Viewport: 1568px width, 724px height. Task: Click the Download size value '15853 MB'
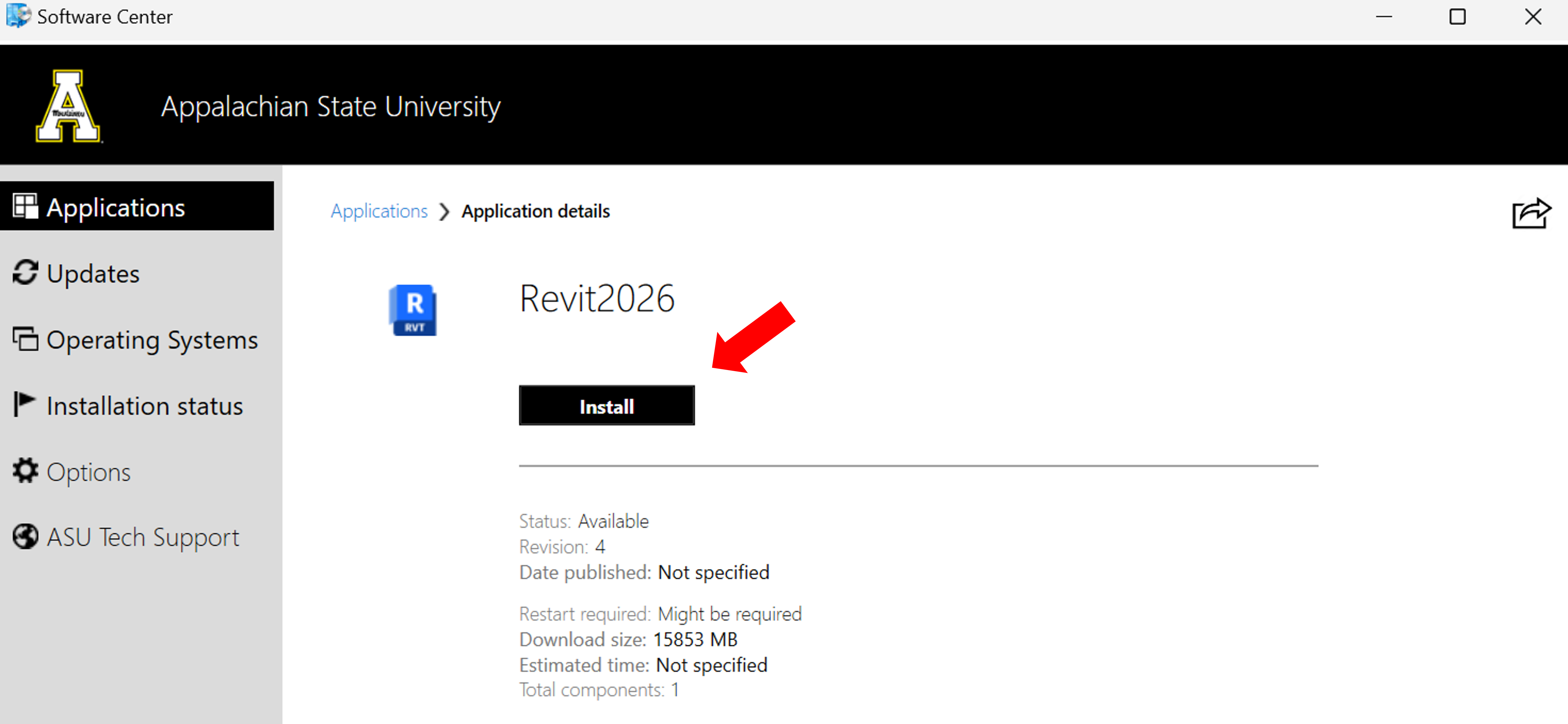point(695,640)
